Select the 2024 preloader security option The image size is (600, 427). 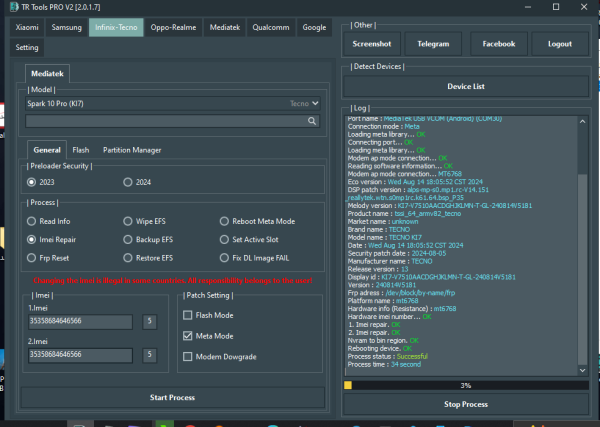tap(127, 182)
